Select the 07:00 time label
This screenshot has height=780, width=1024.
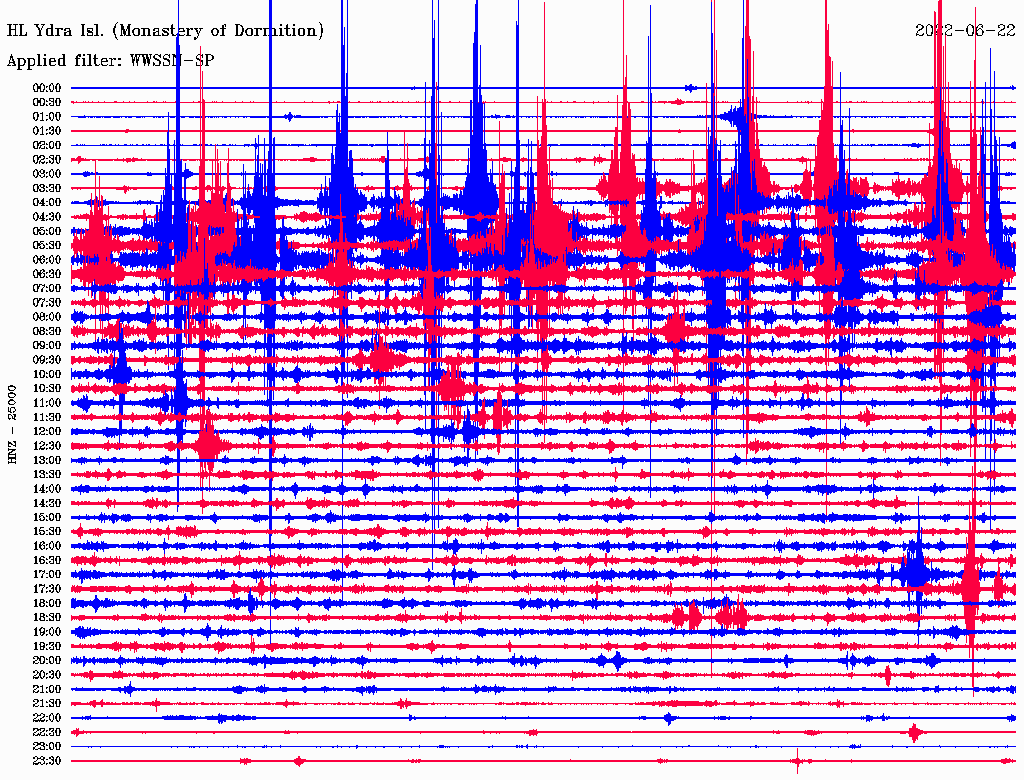click(x=47, y=288)
